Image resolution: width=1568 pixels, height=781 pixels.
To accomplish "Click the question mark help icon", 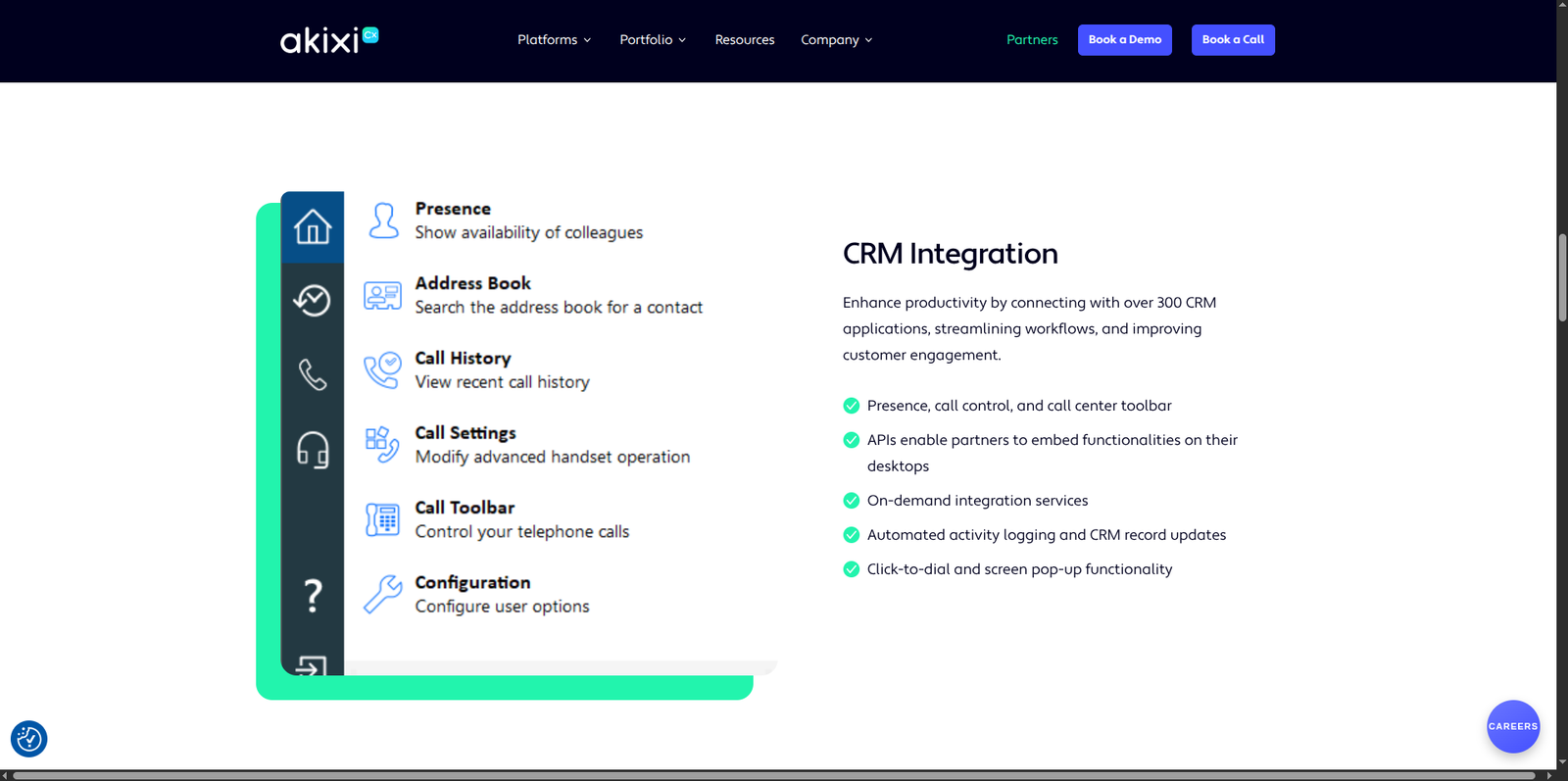I will click(313, 595).
